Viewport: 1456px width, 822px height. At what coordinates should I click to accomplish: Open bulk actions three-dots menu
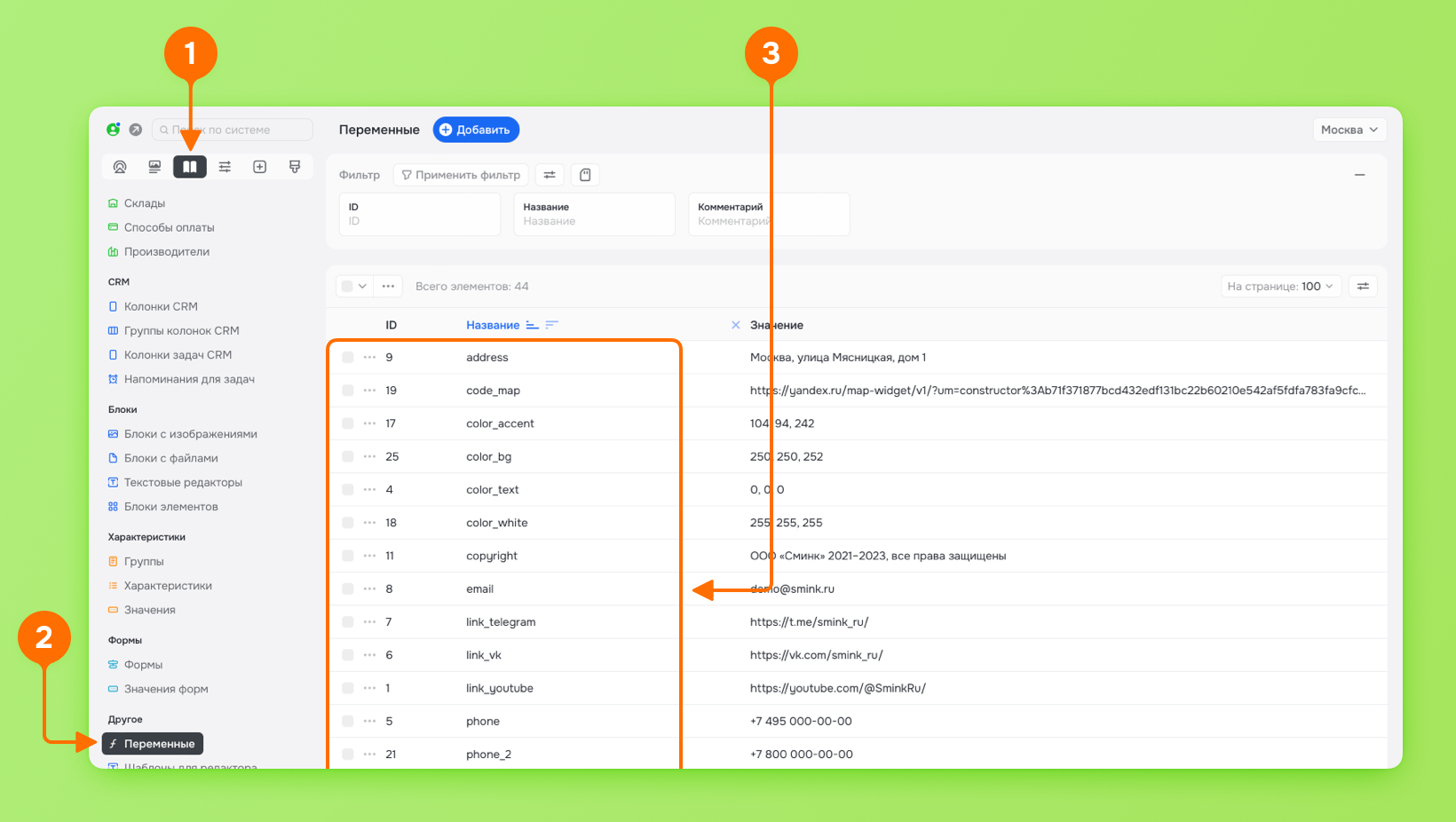point(388,286)
